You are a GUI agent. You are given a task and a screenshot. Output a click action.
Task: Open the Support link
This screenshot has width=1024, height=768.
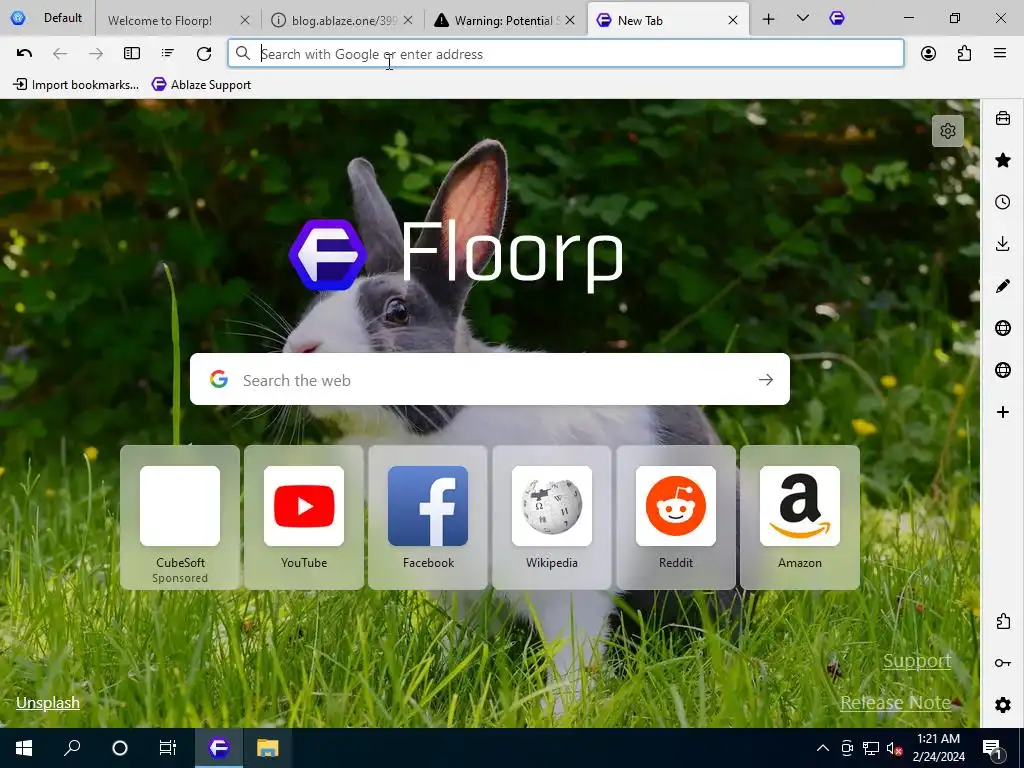click(x=916, y=661)
